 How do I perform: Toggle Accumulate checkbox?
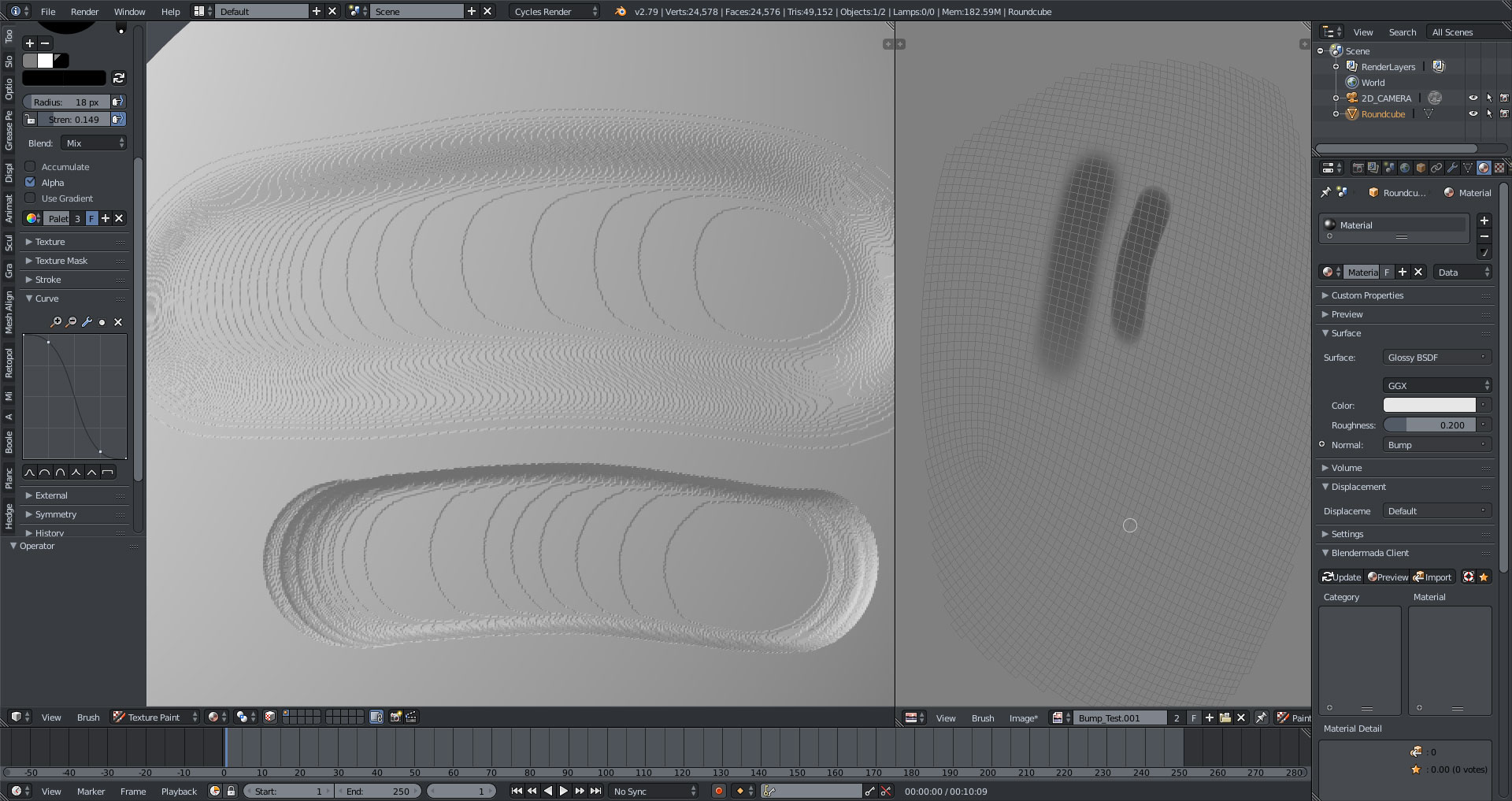(30, 166)
